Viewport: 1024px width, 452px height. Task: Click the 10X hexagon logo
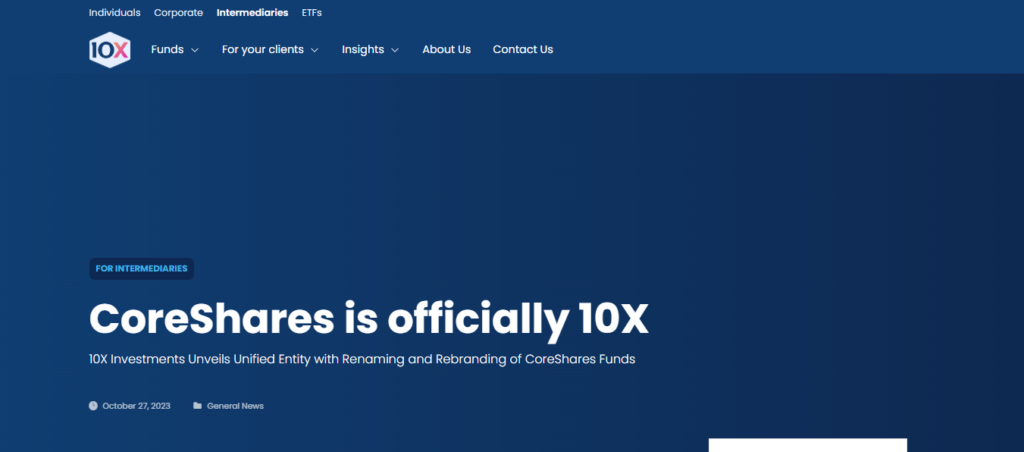(110, 50)
